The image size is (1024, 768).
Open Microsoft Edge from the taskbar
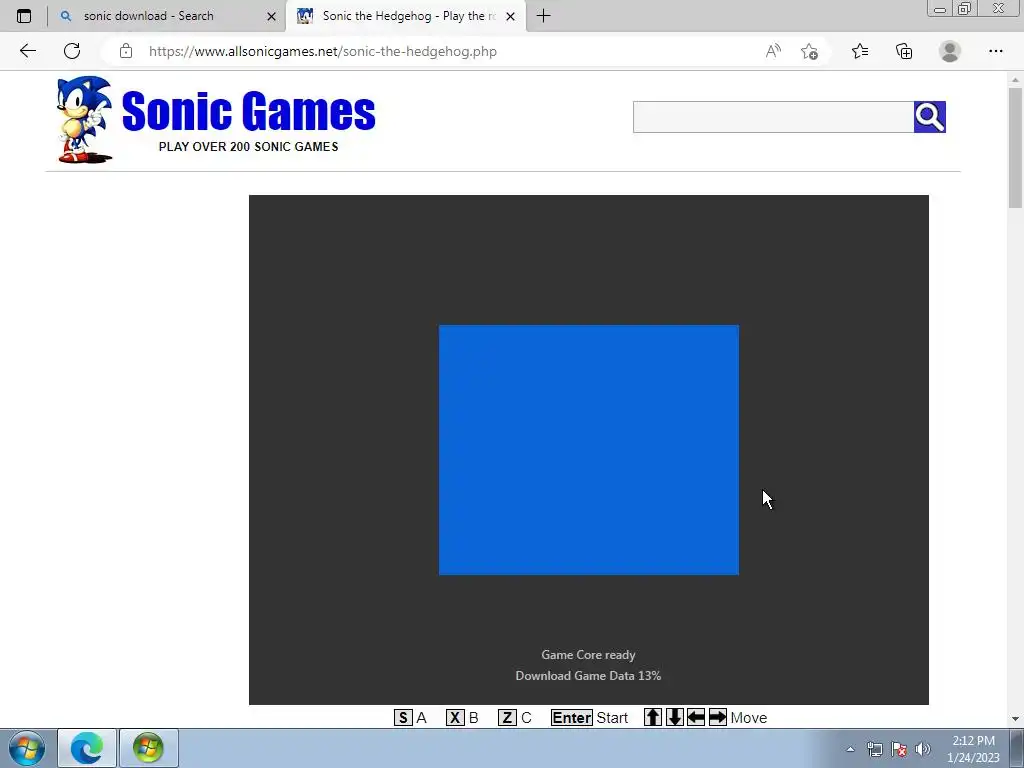point(87,748)
